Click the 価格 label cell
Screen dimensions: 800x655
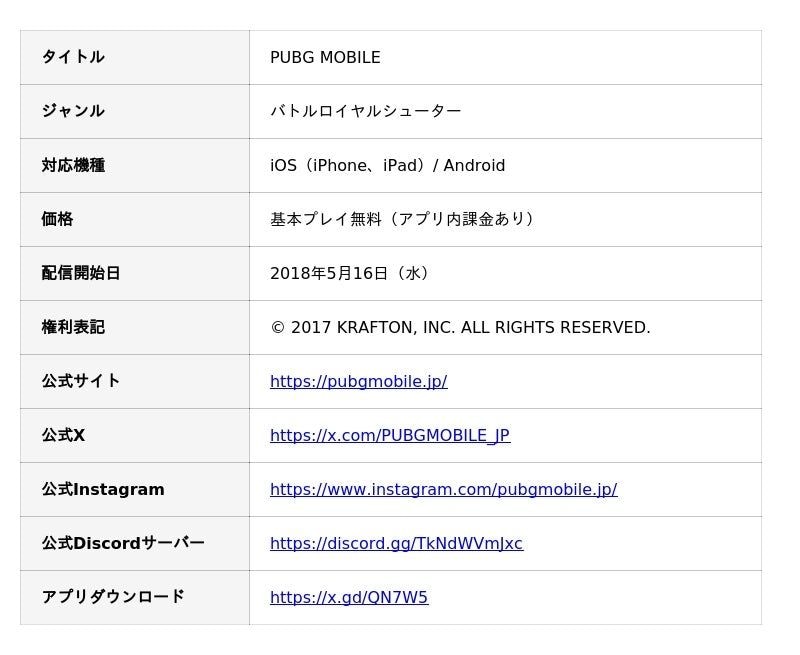pyautogui.click(x=135, y=220)
